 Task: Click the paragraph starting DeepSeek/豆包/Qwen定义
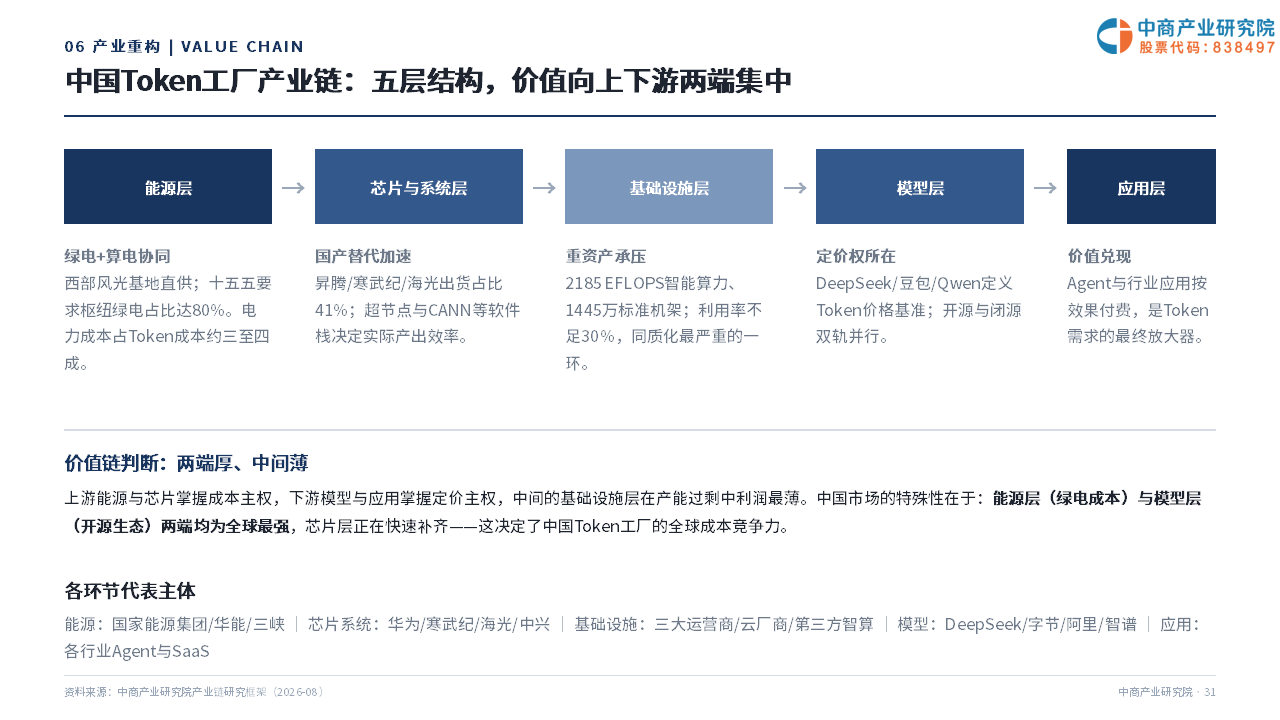coord(919,310)
